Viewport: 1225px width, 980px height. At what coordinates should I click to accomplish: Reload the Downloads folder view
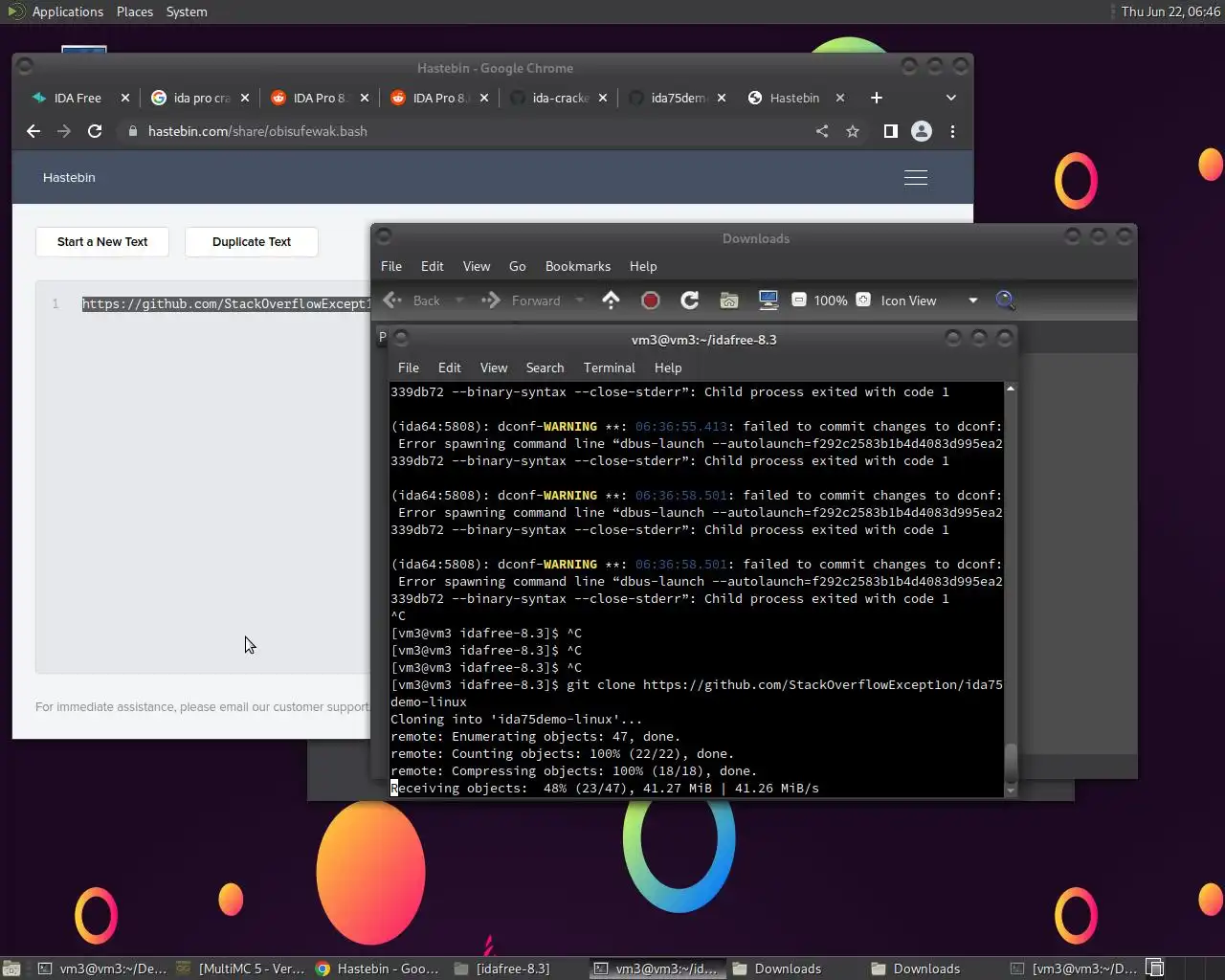pyautogui.click(x=689, y=301)
